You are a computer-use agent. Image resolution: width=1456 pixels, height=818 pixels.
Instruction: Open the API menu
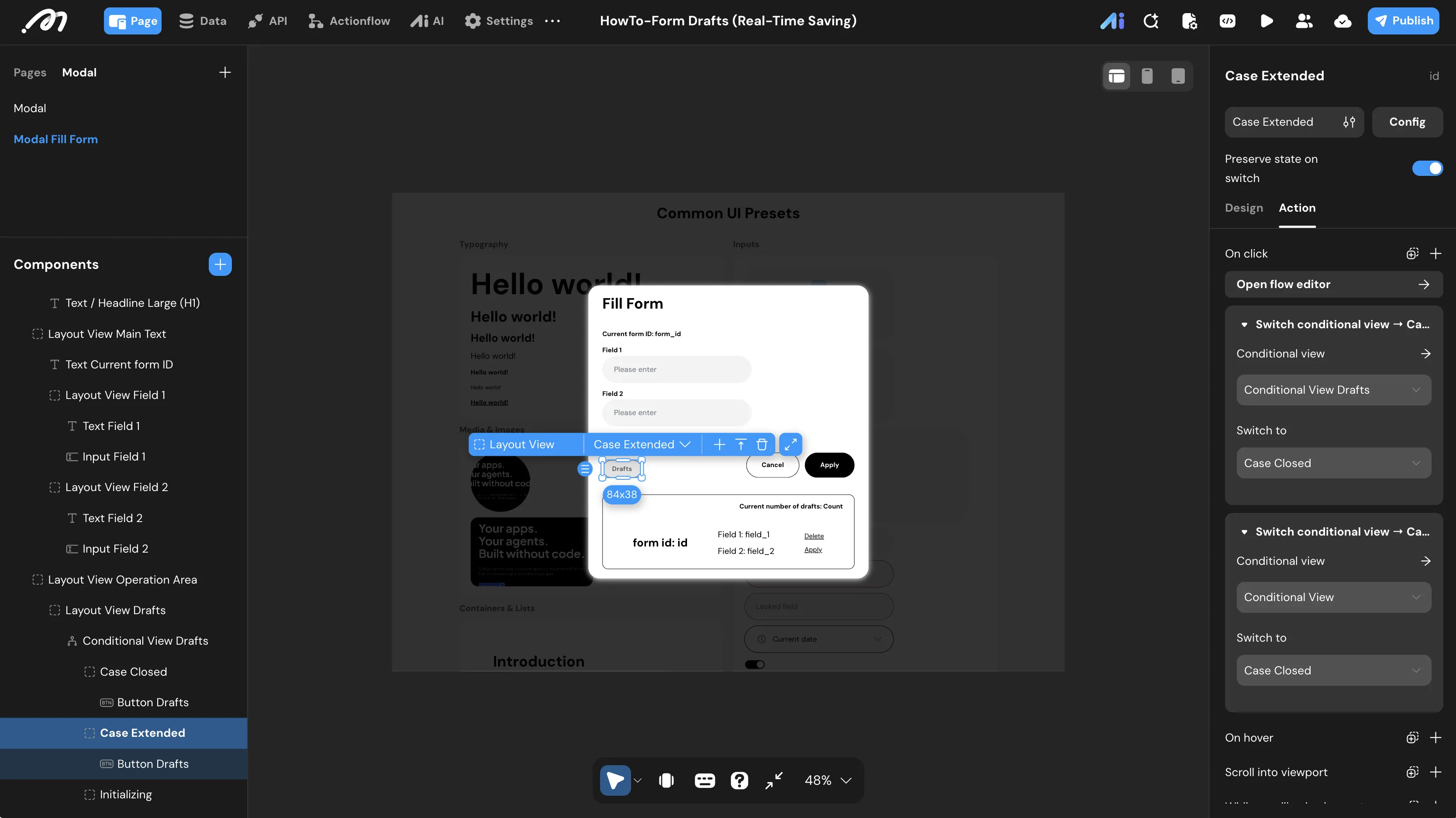point(267,21)
